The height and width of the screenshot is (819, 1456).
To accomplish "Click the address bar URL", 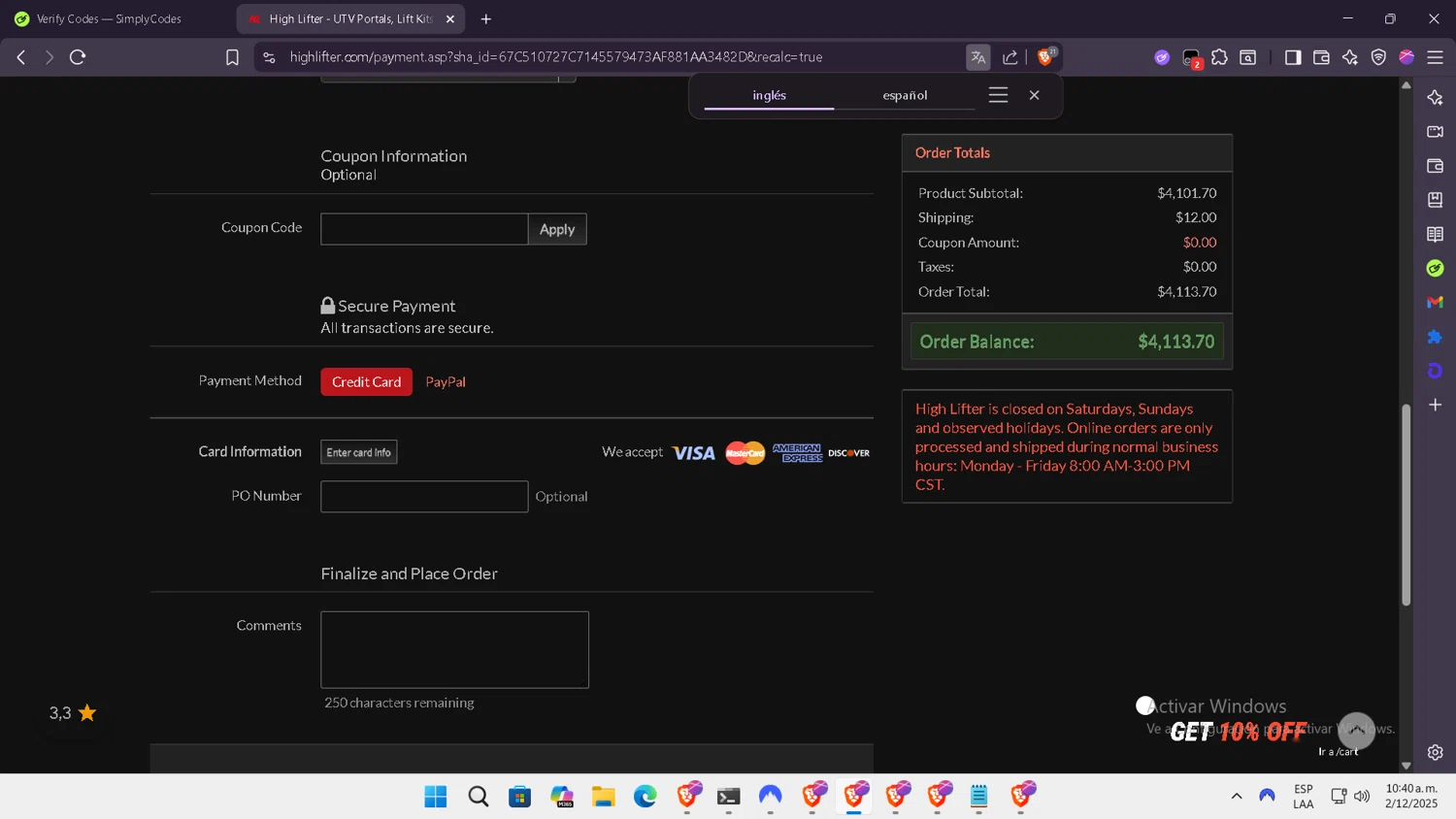I will pyautogui.click(x=556, y=57).
